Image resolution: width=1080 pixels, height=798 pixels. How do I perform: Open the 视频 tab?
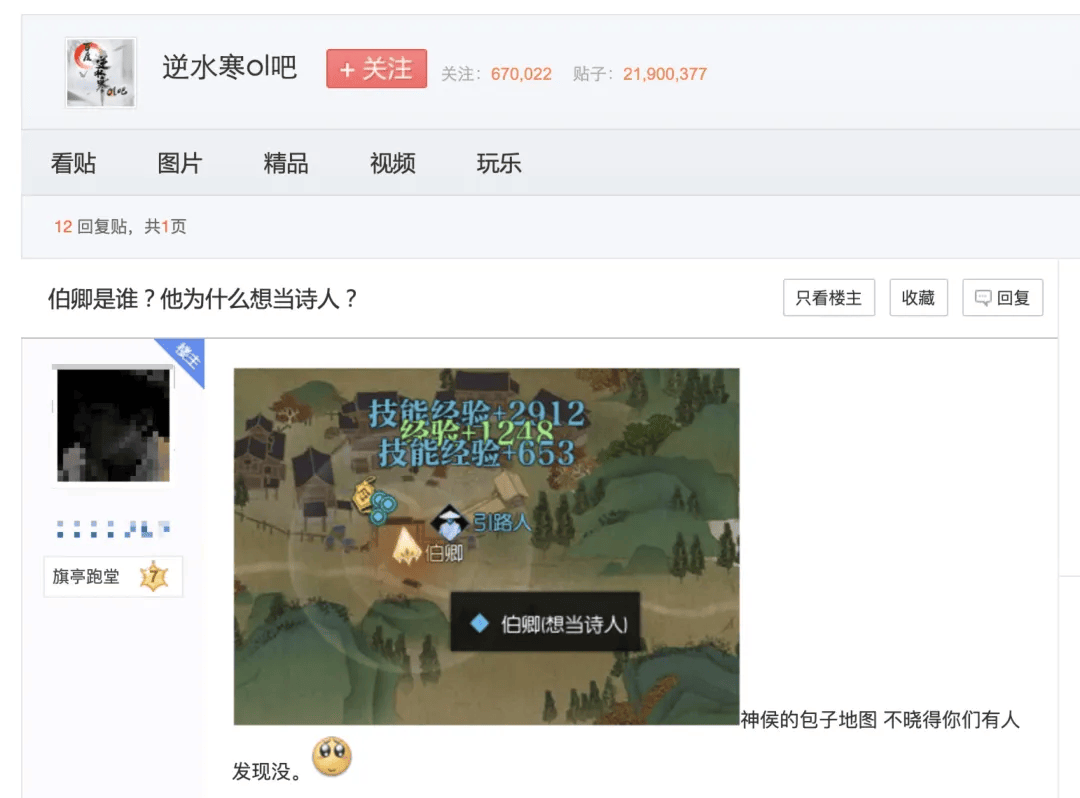393,163
